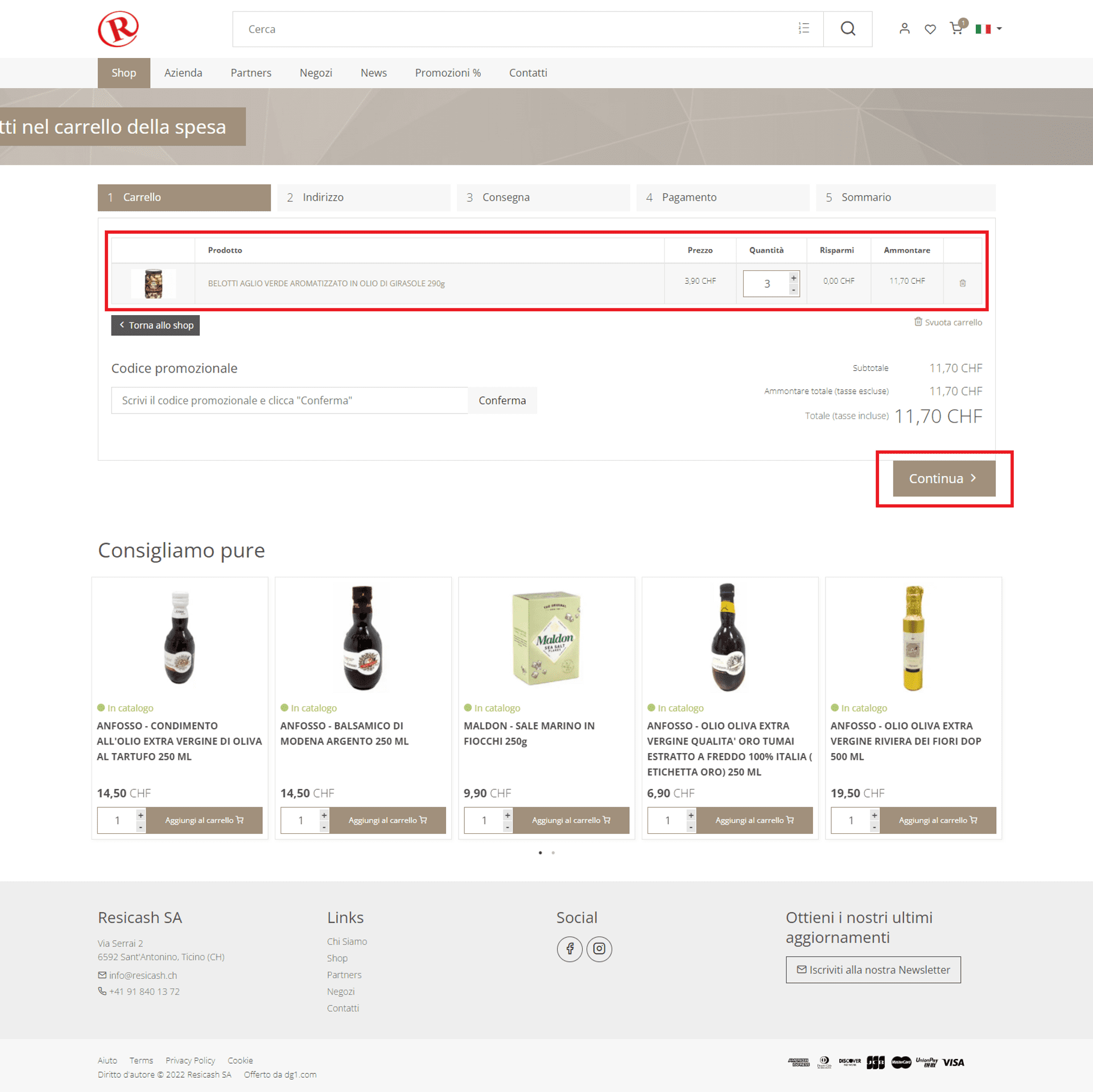Open the Chi Siamo footer link
This screenshot has width=1093, height=1092.
(347, 941)
